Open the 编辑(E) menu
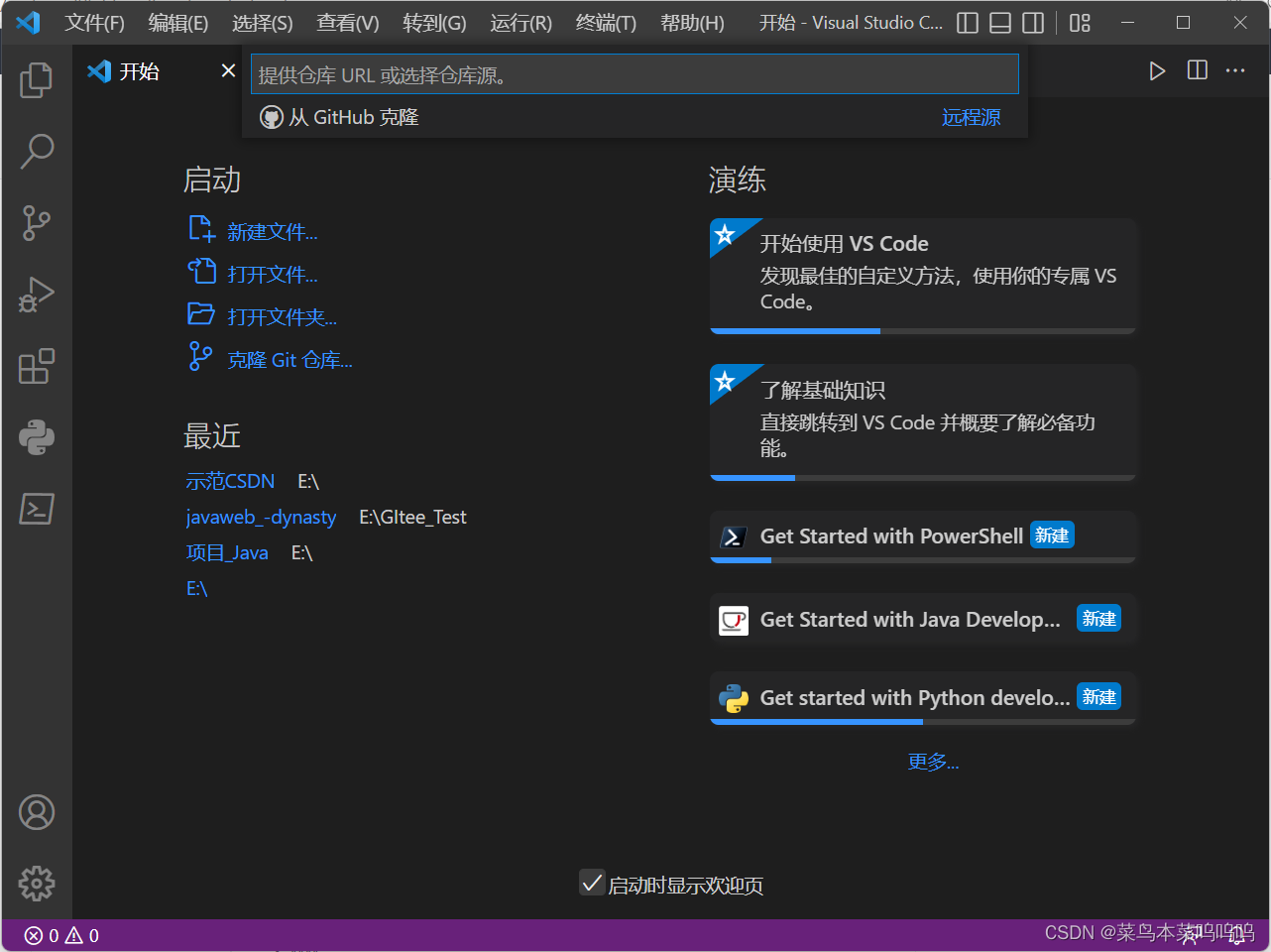 tap(178, 23)
